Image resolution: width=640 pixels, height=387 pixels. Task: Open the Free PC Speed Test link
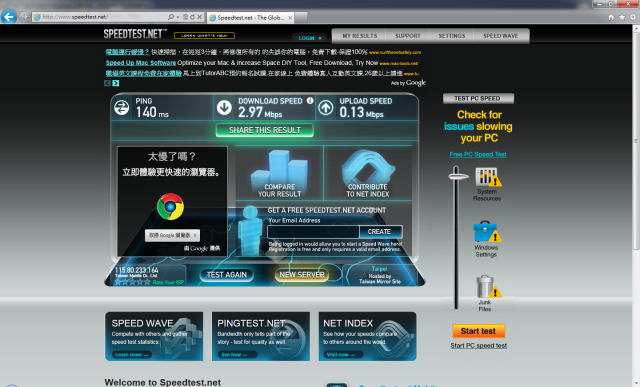coord(478,154)
